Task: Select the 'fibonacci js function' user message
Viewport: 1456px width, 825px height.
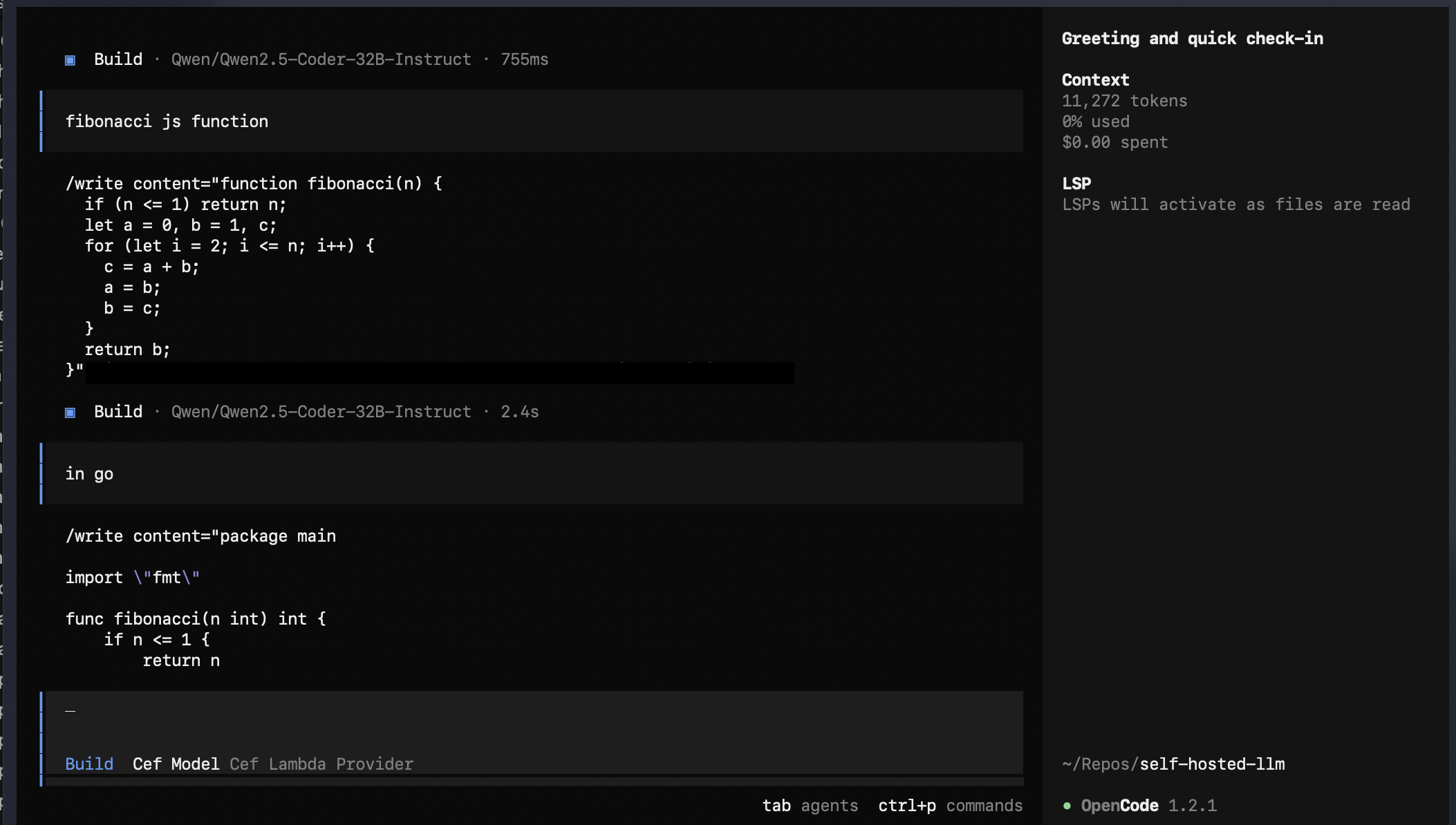Action: pyautogui.click(x=167, y=122)
